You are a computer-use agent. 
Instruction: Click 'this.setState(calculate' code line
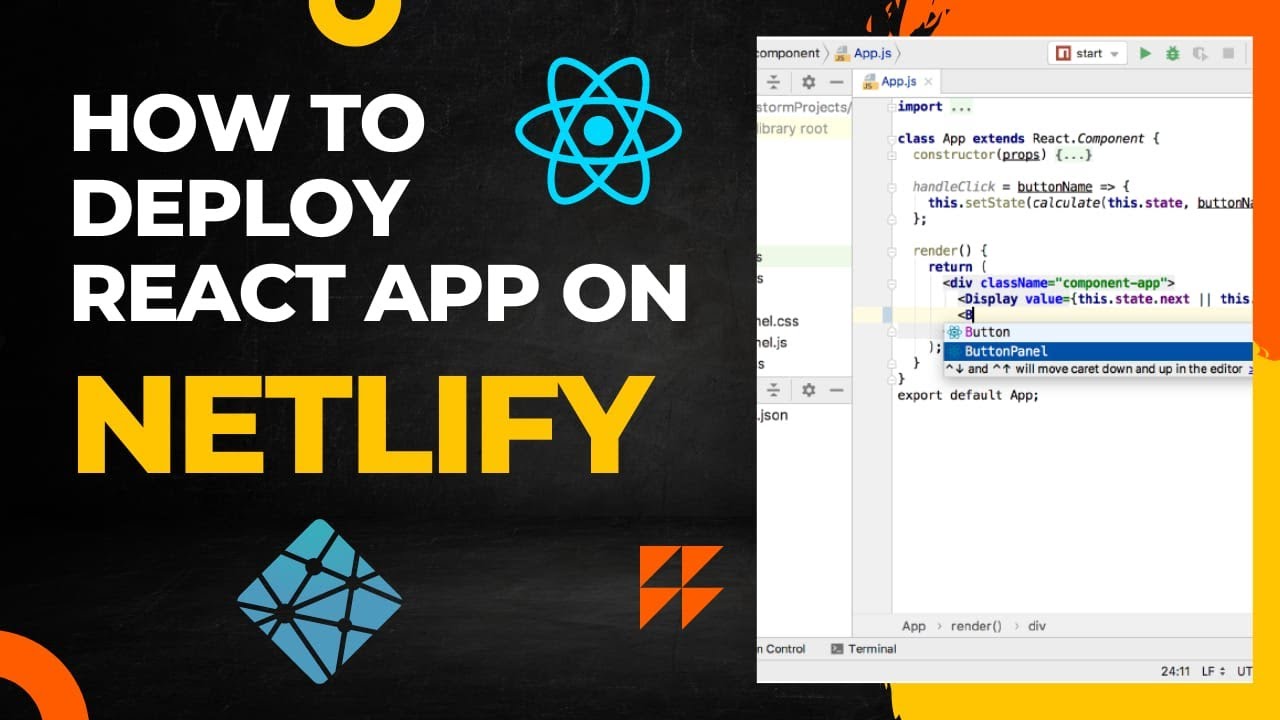tap(1090, 203)
